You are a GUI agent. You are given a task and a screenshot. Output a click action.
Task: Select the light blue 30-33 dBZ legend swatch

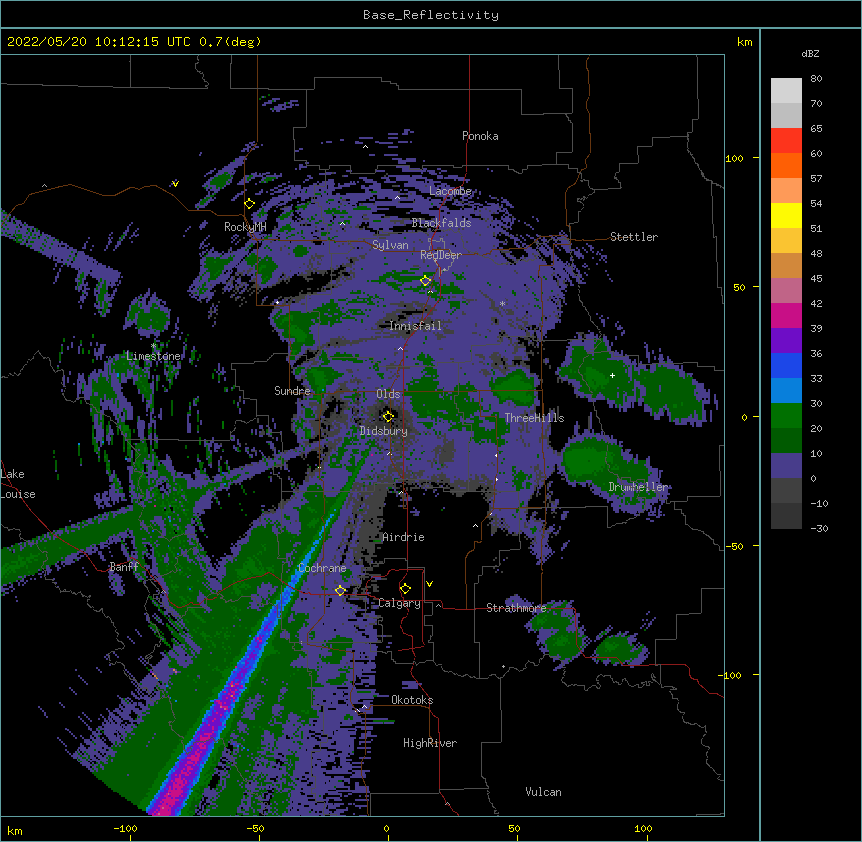tap(786, 391)
